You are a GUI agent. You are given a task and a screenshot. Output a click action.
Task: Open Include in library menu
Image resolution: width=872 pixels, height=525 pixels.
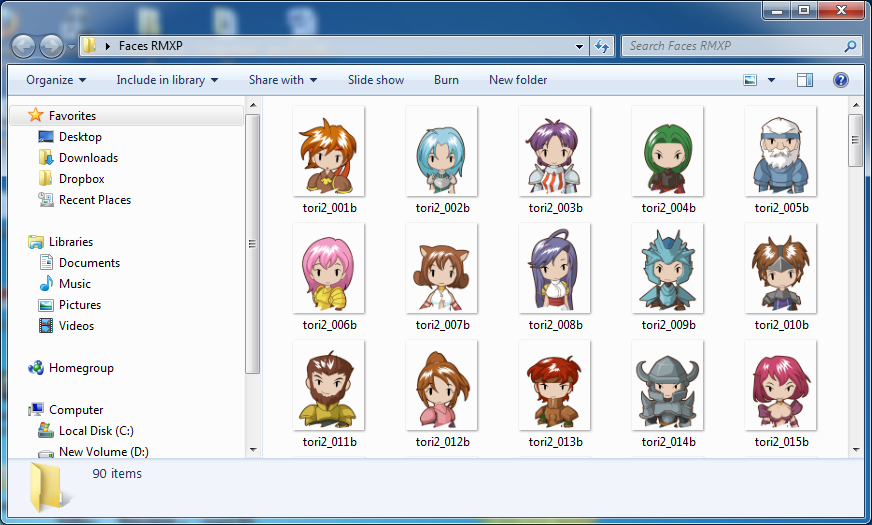click(x=166, y=80)
